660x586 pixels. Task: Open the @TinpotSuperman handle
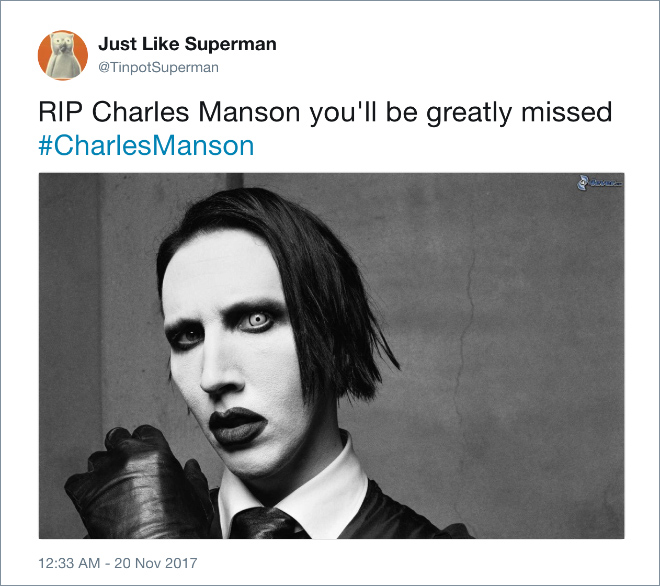158,67
